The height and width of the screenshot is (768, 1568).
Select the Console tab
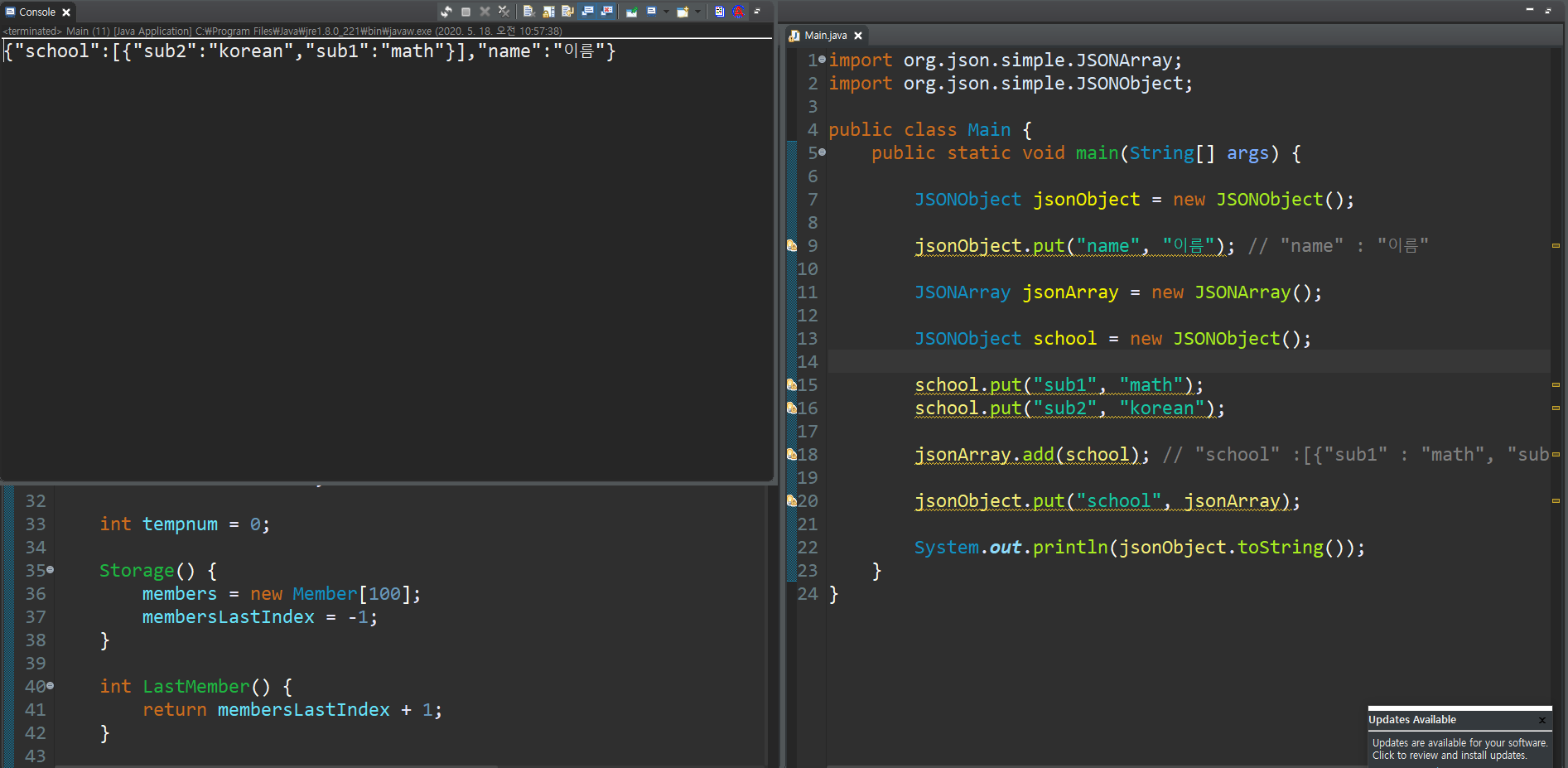(37, 12)
